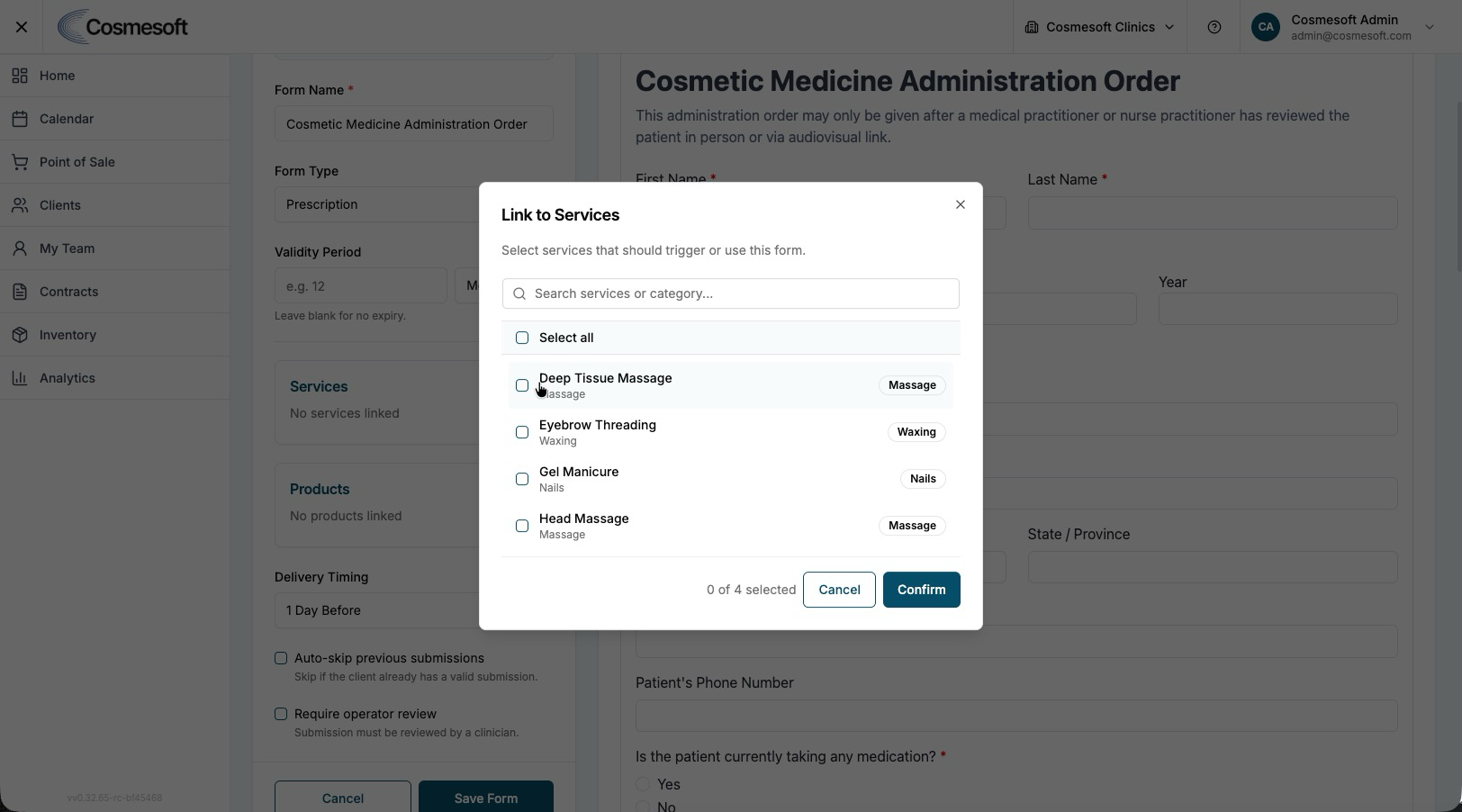This screenshot has width=1462, height=812.
Task: Tick the Gel Manicure checkbox
Action: 522,479
